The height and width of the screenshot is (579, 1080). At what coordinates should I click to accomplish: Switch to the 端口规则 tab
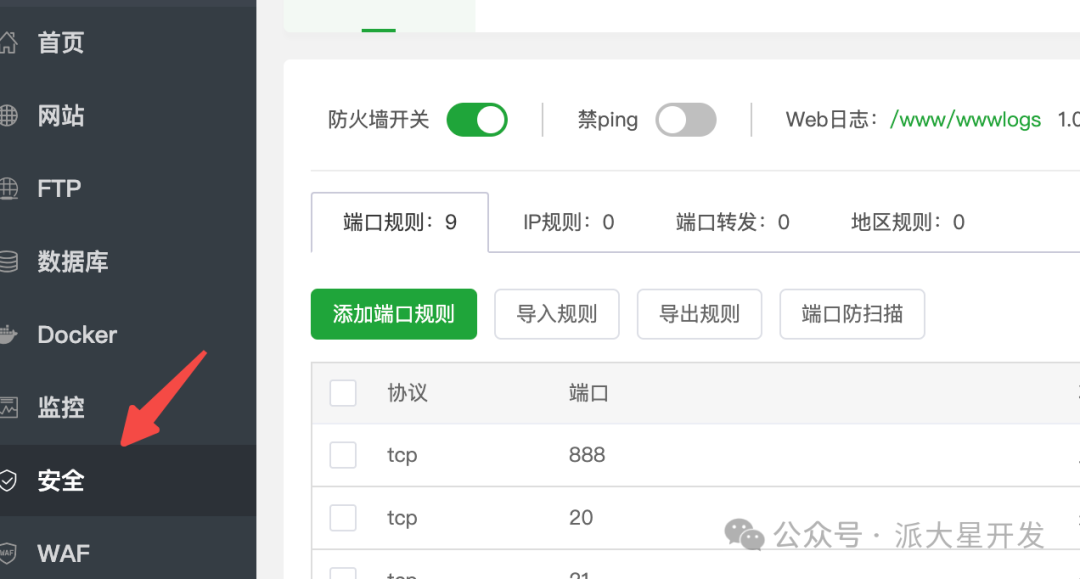click(400, 222)
